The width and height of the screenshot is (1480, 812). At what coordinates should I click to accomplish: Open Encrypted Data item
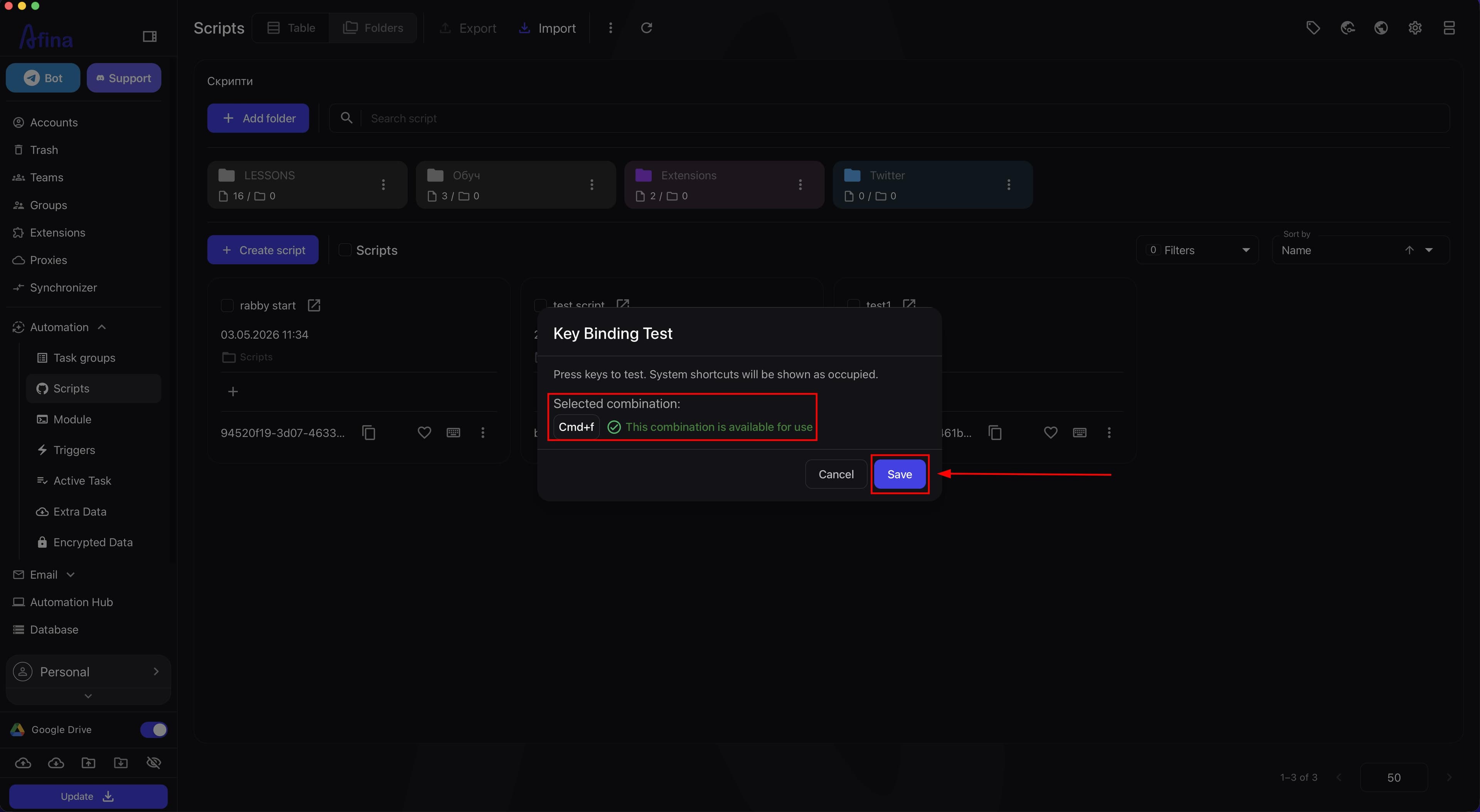click(x=92, y=543)
